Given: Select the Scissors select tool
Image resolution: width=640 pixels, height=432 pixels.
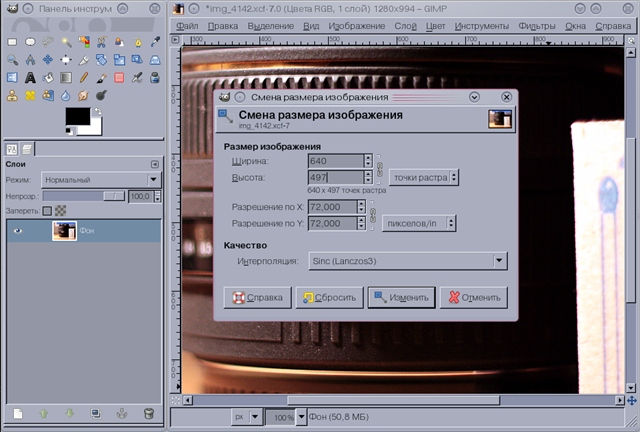Looking at the screenshot, I should coord(100,41).
